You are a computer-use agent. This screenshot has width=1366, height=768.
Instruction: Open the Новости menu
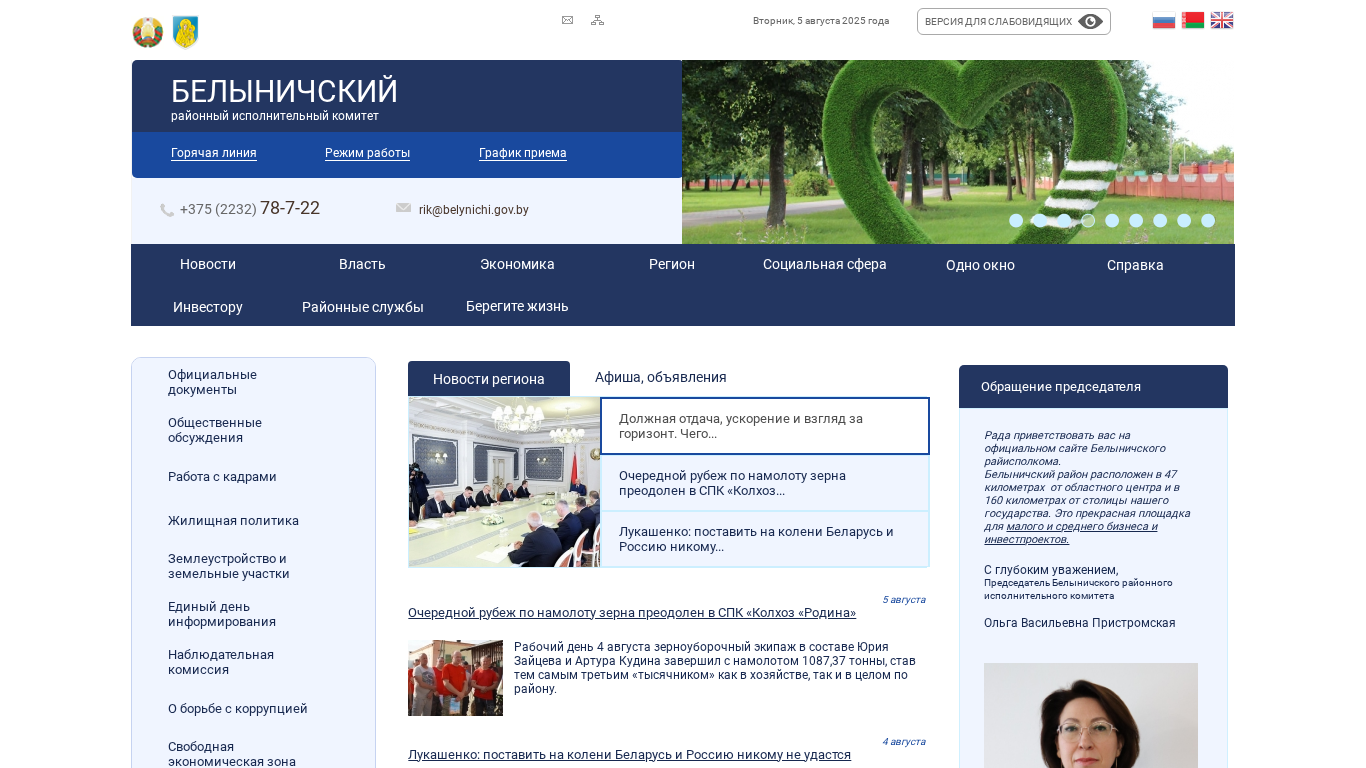(x=208, y=264)
